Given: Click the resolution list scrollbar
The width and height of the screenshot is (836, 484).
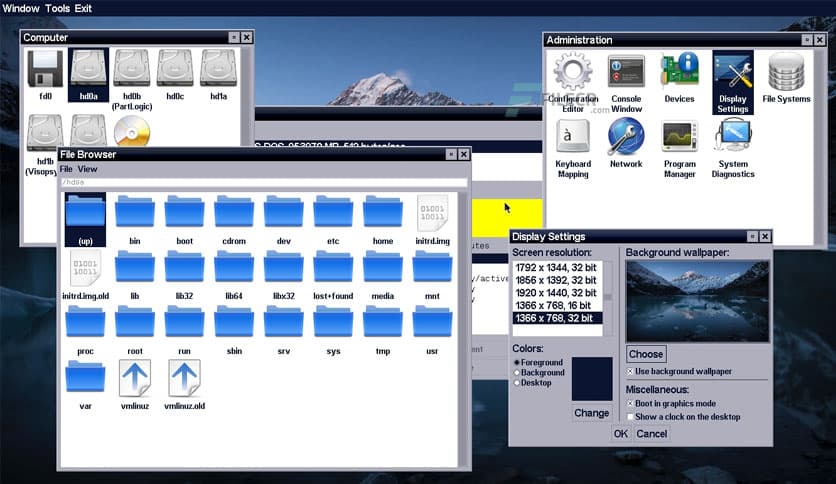Looking at the screenshot, I should [x=608, y=298].
